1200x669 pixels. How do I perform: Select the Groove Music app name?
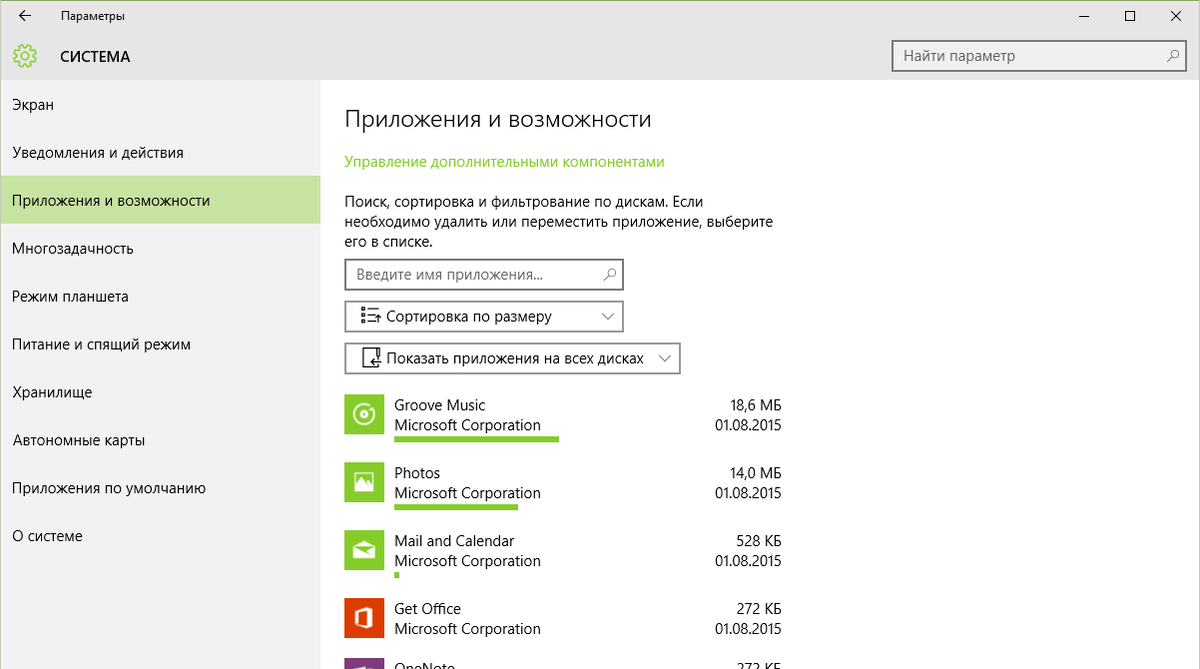[440, 405]
